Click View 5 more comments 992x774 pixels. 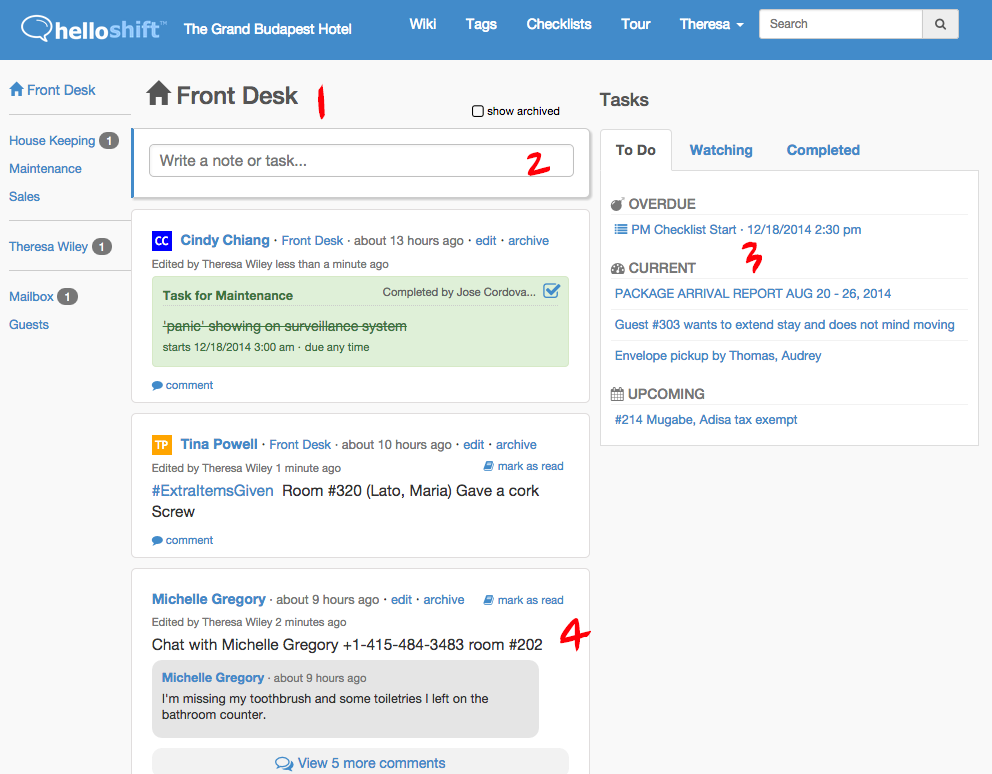[x=360, y=763]
